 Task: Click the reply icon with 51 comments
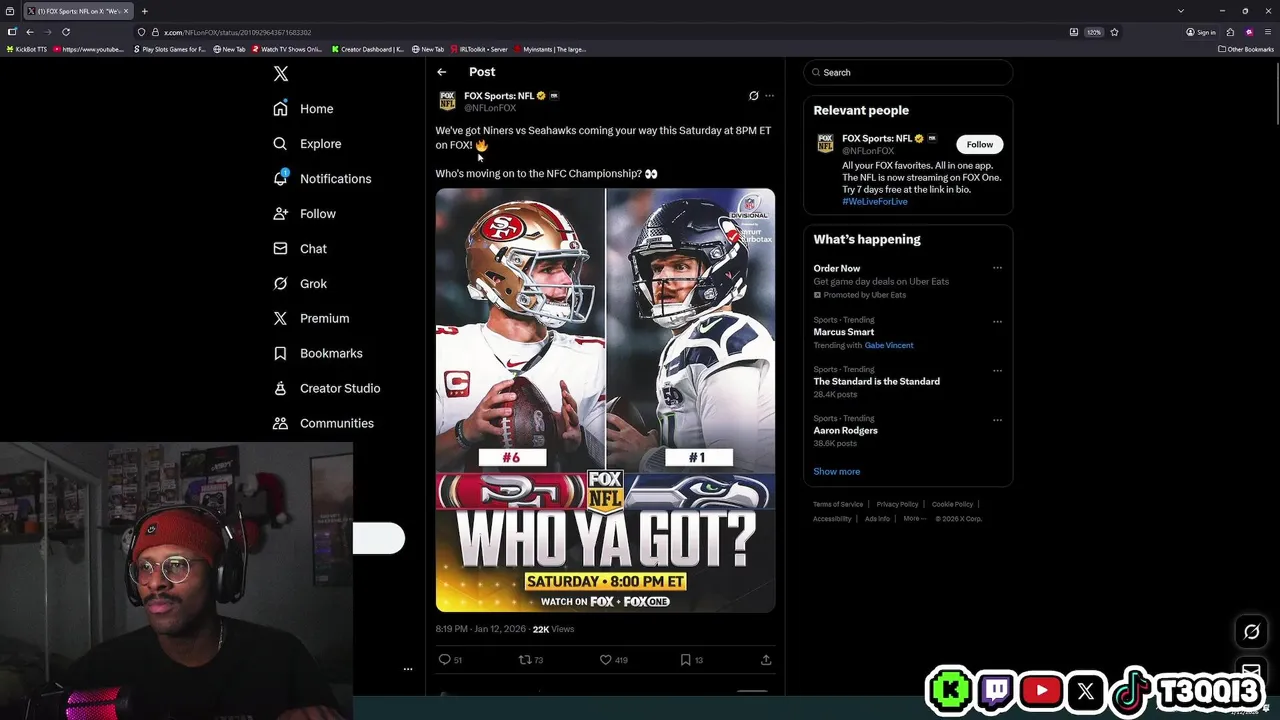coord(444,660)
